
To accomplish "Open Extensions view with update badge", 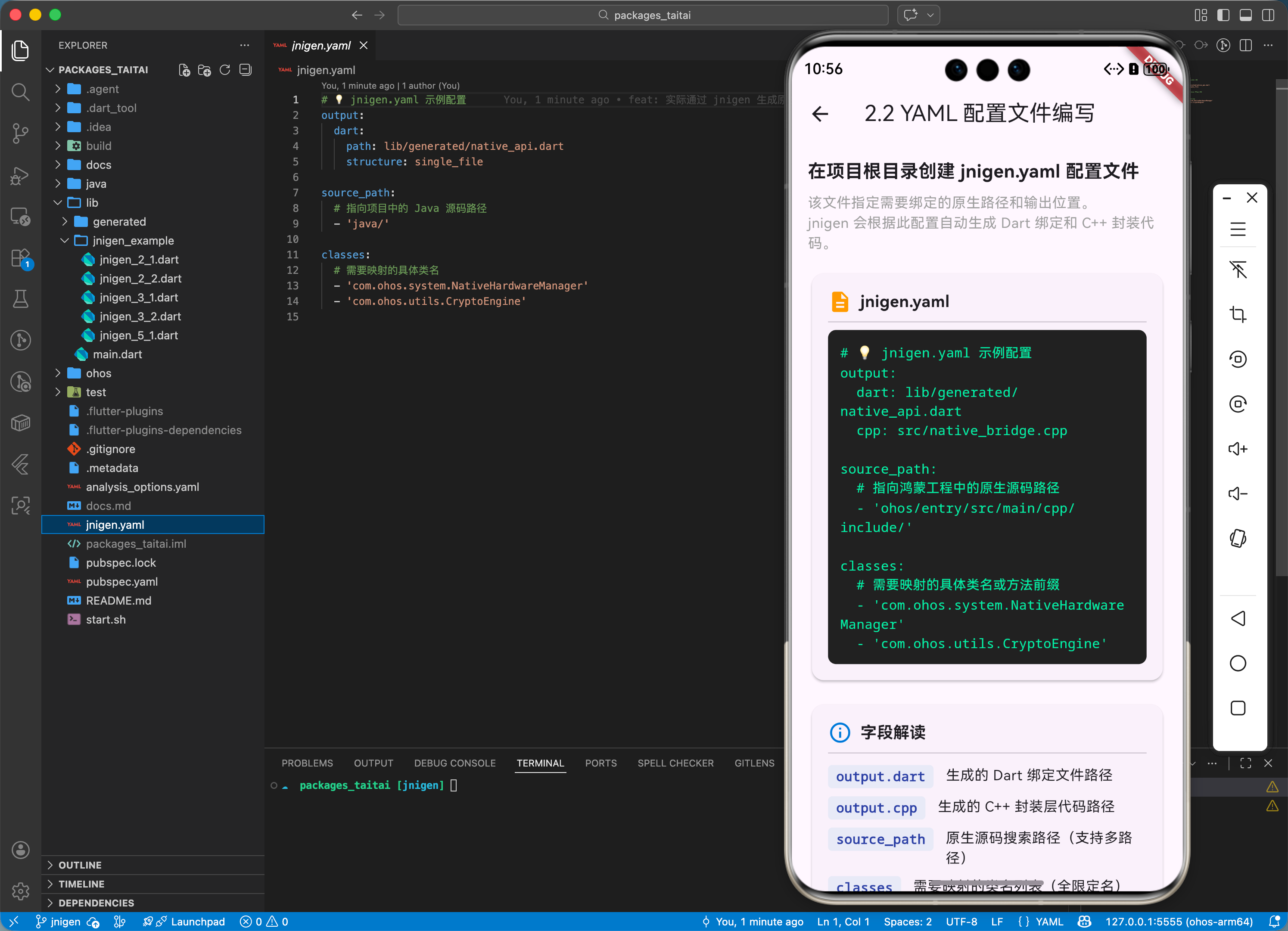I will click(20, 258).
